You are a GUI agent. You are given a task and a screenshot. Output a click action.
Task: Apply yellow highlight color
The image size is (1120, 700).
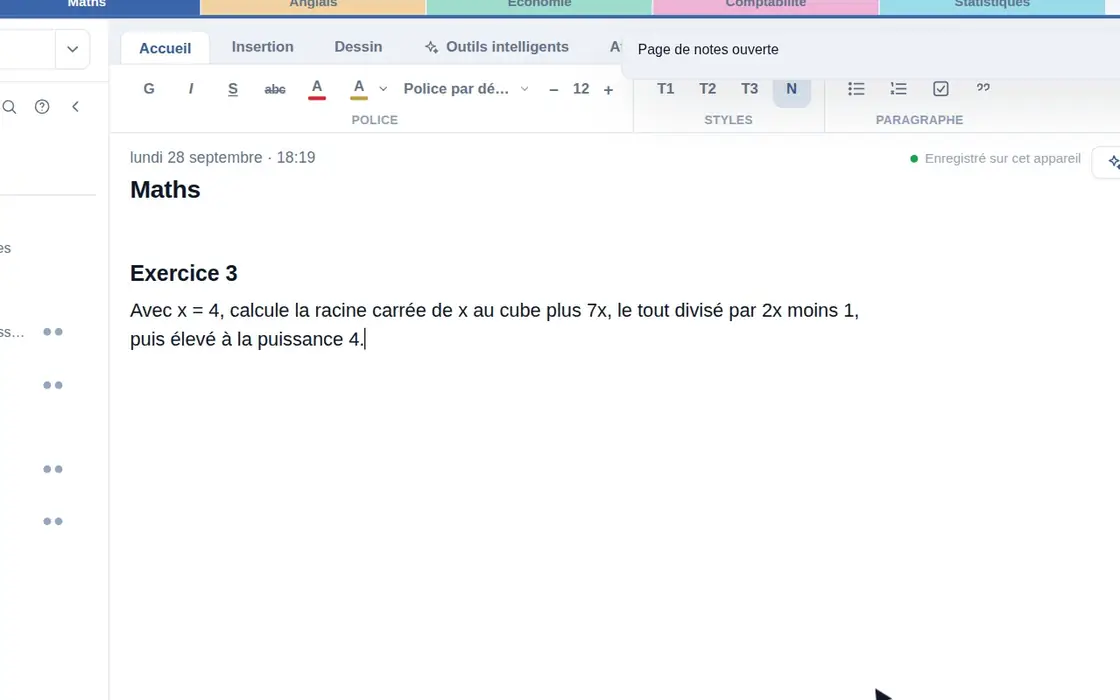pyautogui.click(x=359, y=89)
